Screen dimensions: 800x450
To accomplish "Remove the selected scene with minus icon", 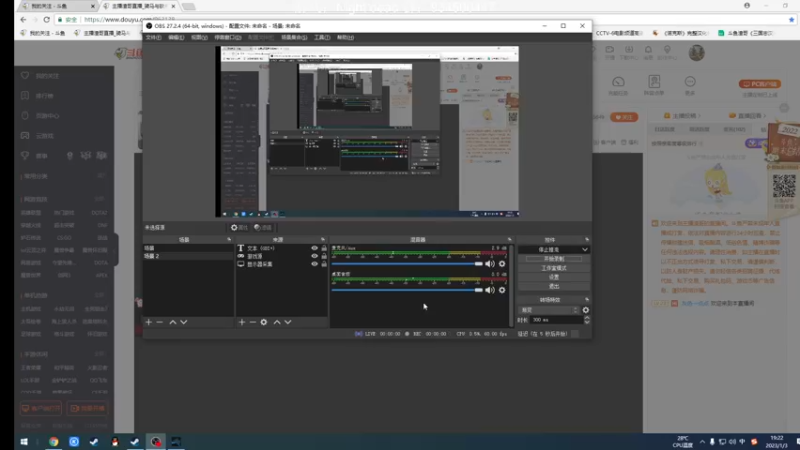I will [160, 322].
